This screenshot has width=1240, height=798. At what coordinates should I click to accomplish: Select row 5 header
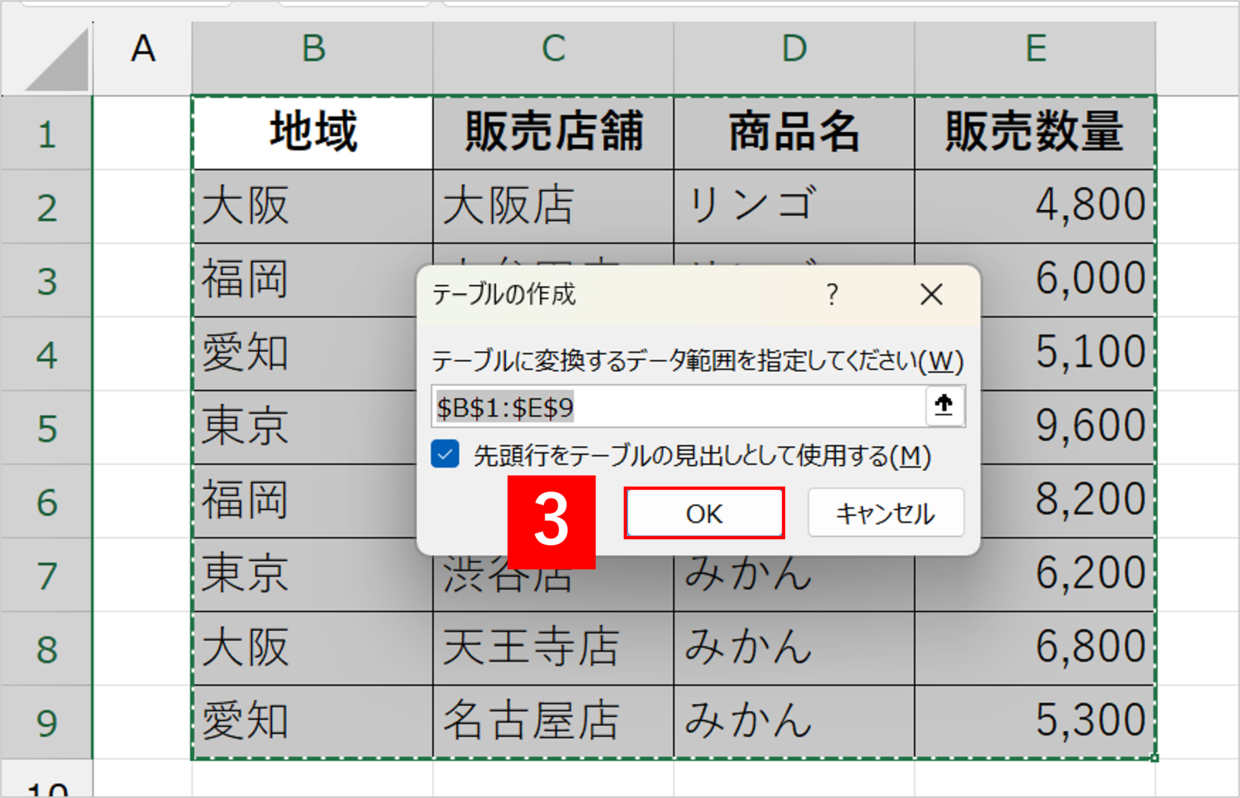click(47, 427)
